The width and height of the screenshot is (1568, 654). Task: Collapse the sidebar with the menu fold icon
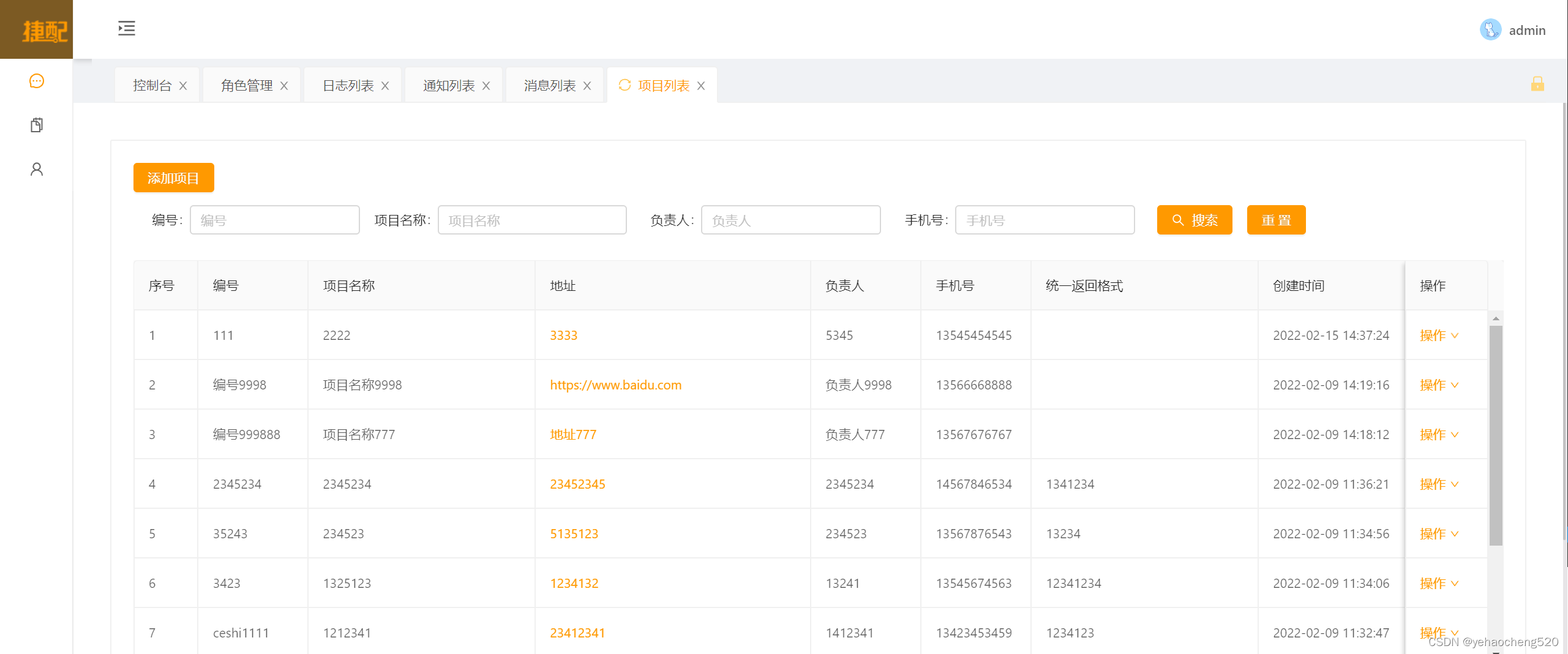click(126, 28)
